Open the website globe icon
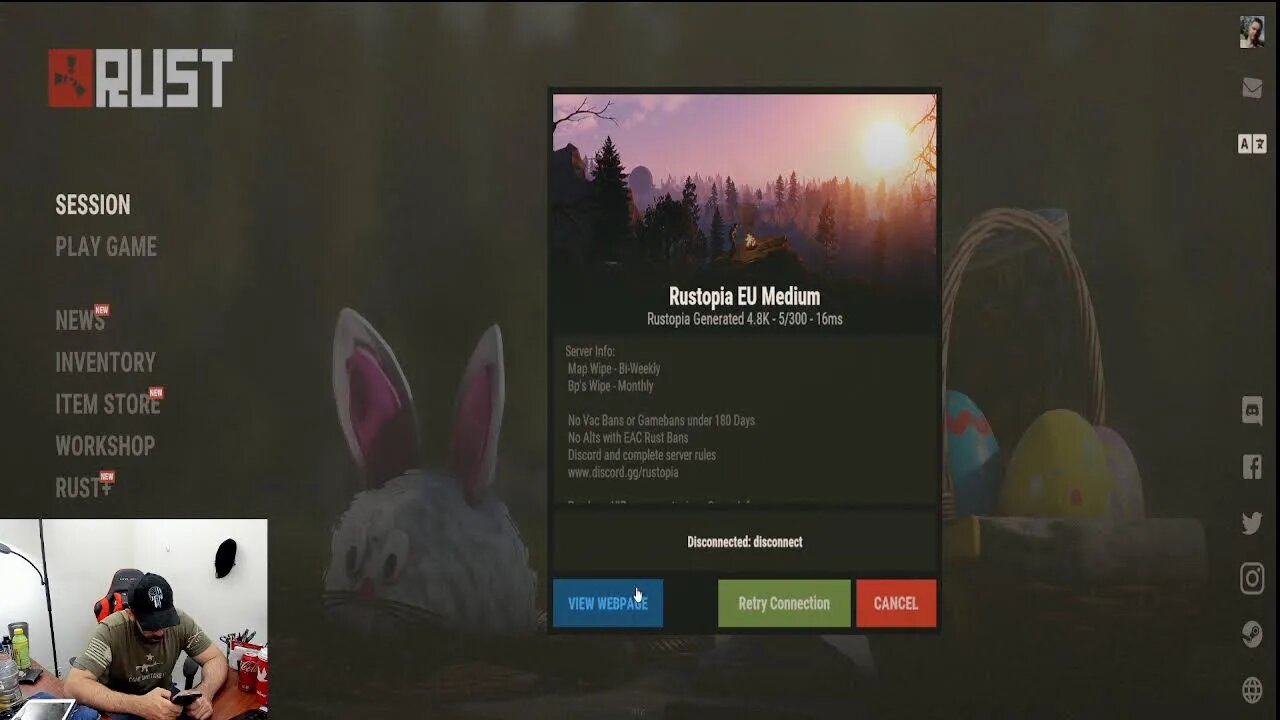The image size is (1280, 720). (1252, 689)
